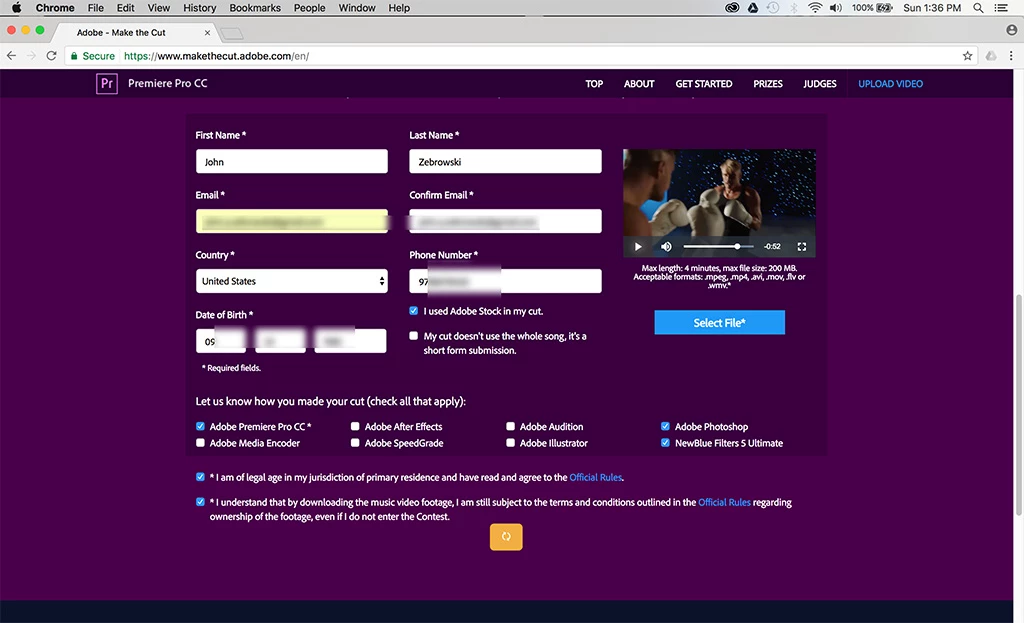1024x623 pixels.
Task: Open Spotlight search in the menu bar
Action: tap(978, 8)
